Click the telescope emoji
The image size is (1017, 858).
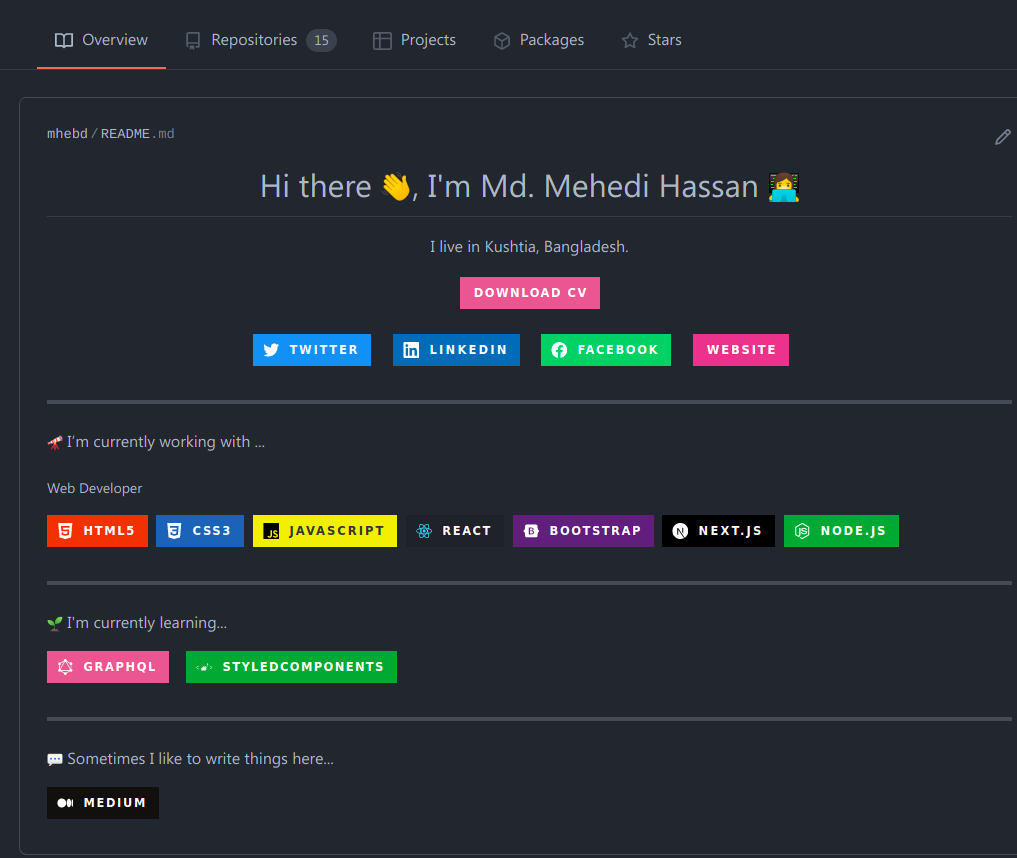click(x=55, y=443)
